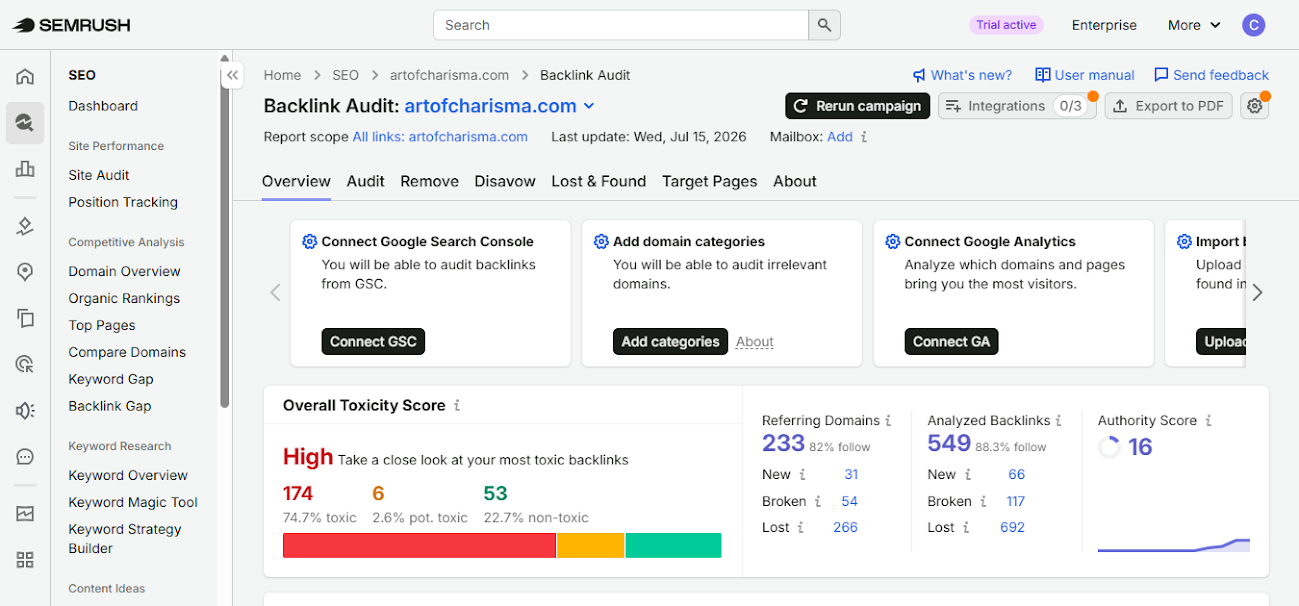Show next setup cards with right arrow

coord(1257,293)
